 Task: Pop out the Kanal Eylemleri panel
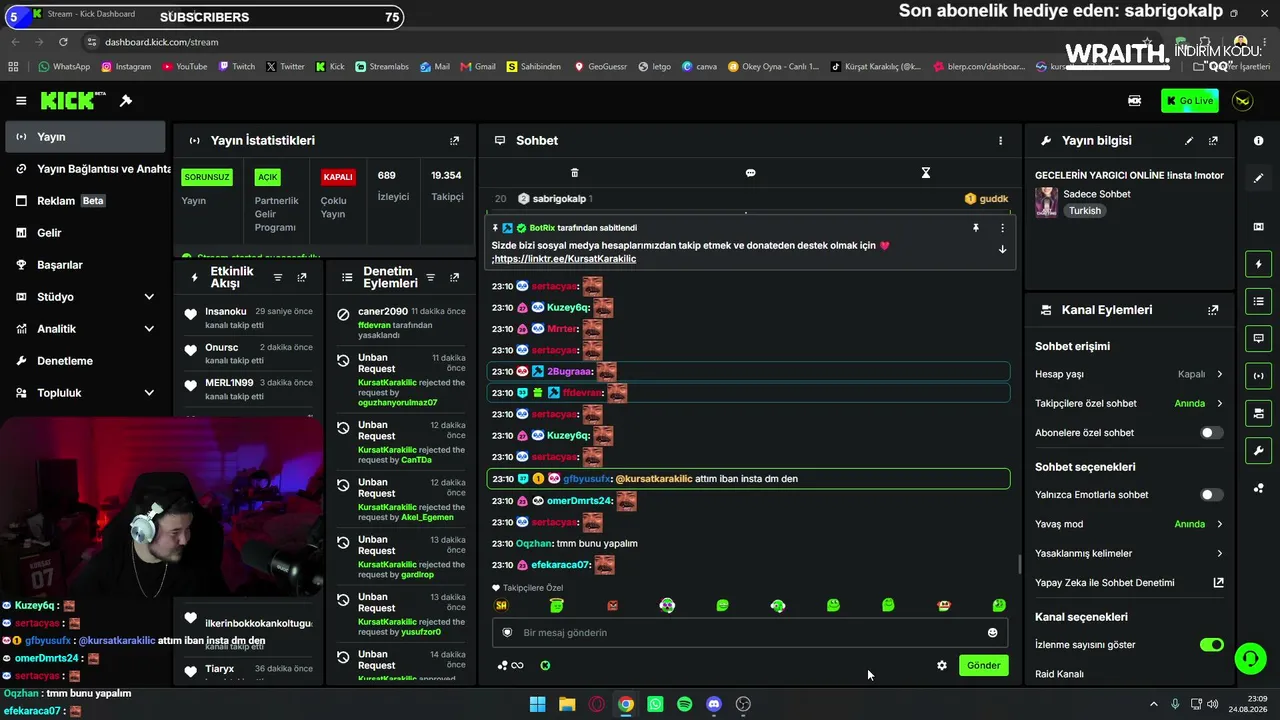pyautogui.click(x=1213, y=310)
